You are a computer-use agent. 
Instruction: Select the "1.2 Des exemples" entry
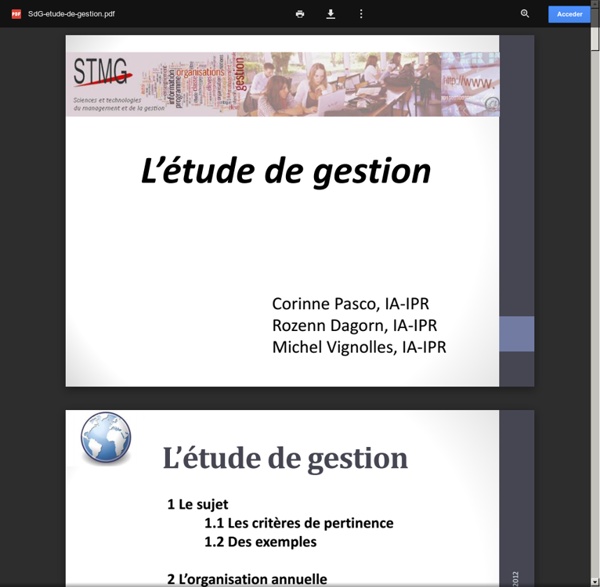[260, 542]
